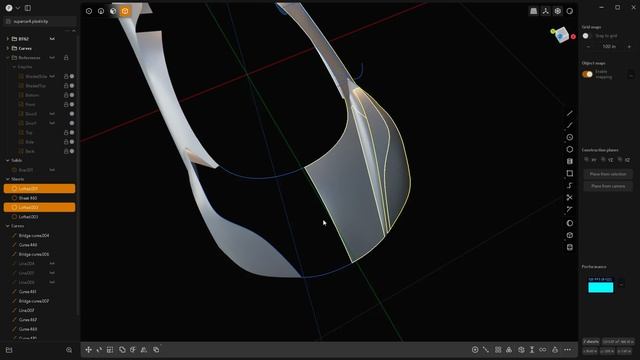
Task: Click the Plane from camera button
Action: (x=608, y=186)
